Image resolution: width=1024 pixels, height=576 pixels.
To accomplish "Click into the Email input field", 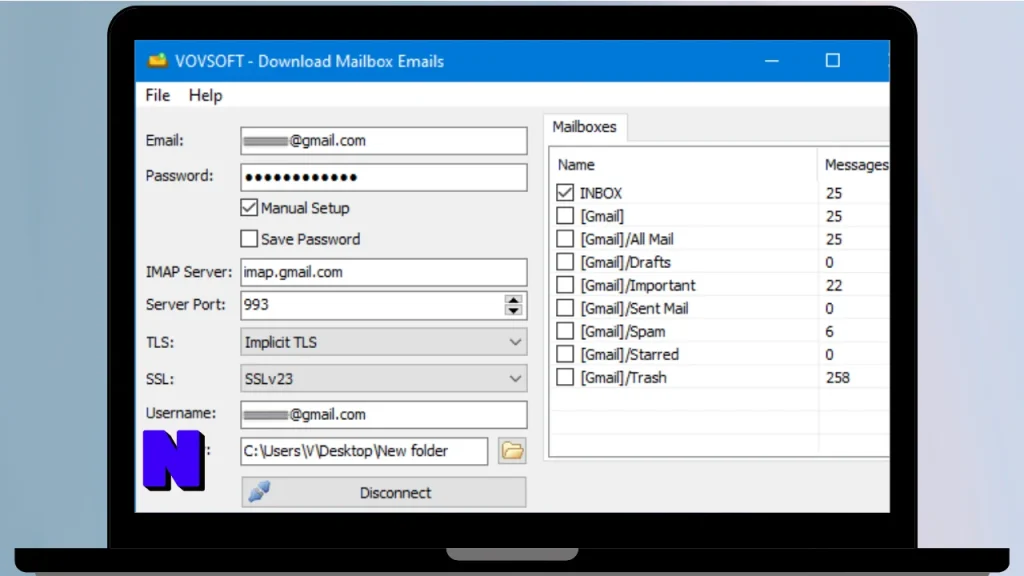I will click(383, 140).
